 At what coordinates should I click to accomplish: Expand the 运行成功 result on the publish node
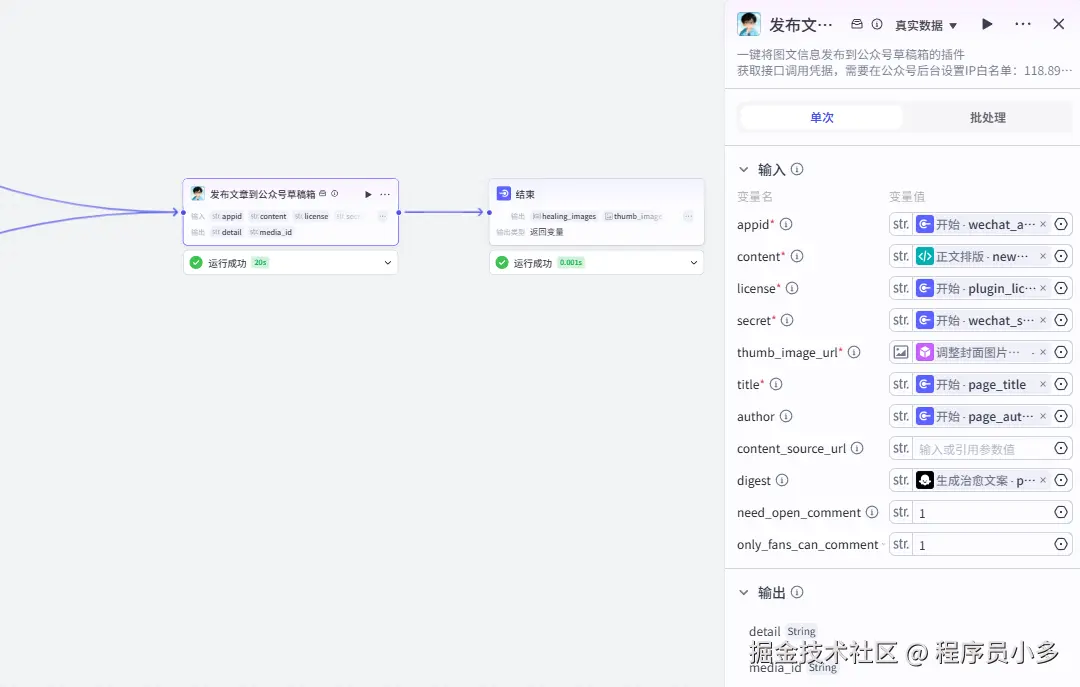point(386,262)
